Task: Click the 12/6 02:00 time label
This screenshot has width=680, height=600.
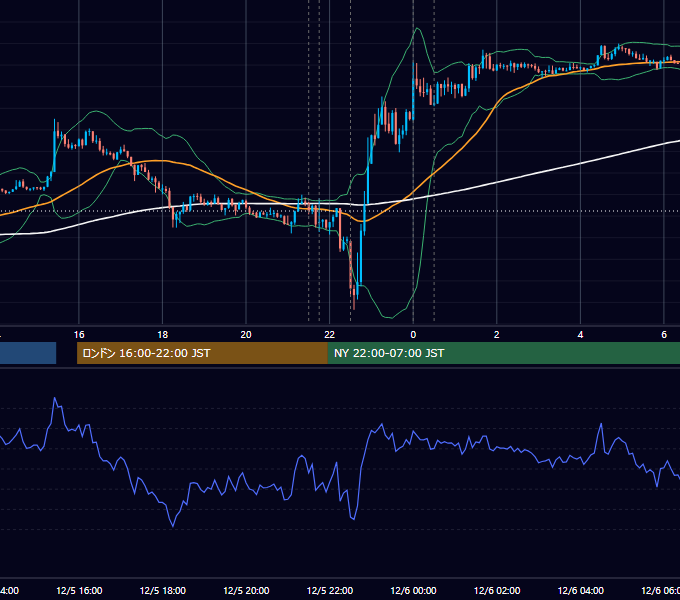Action: 497,590
